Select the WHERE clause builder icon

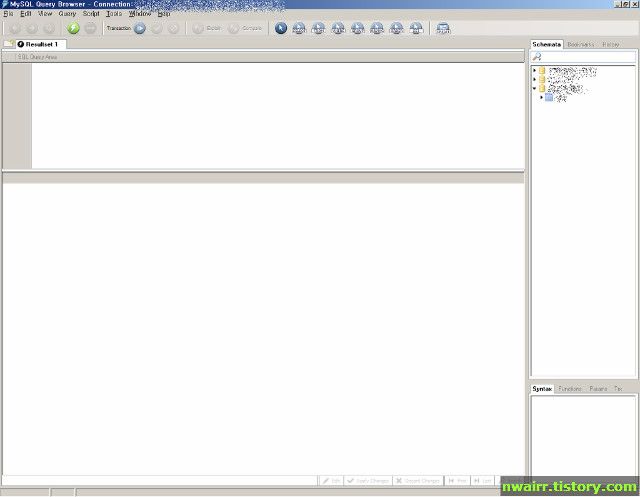(338, 28)
